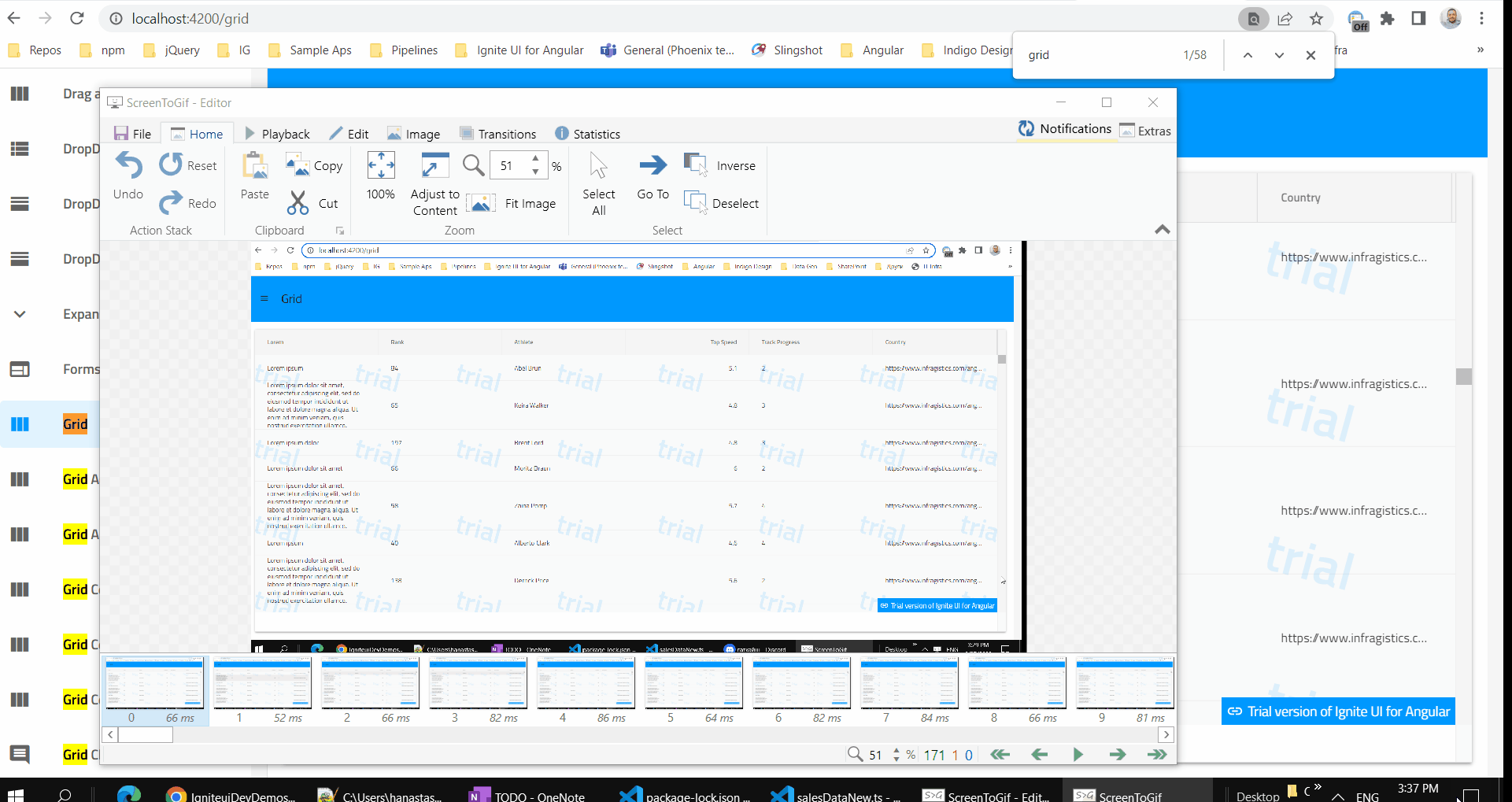This screenshot has height=802, width=1512.
Task: Select the Select All arrow icon
Action: pos(598,165)
